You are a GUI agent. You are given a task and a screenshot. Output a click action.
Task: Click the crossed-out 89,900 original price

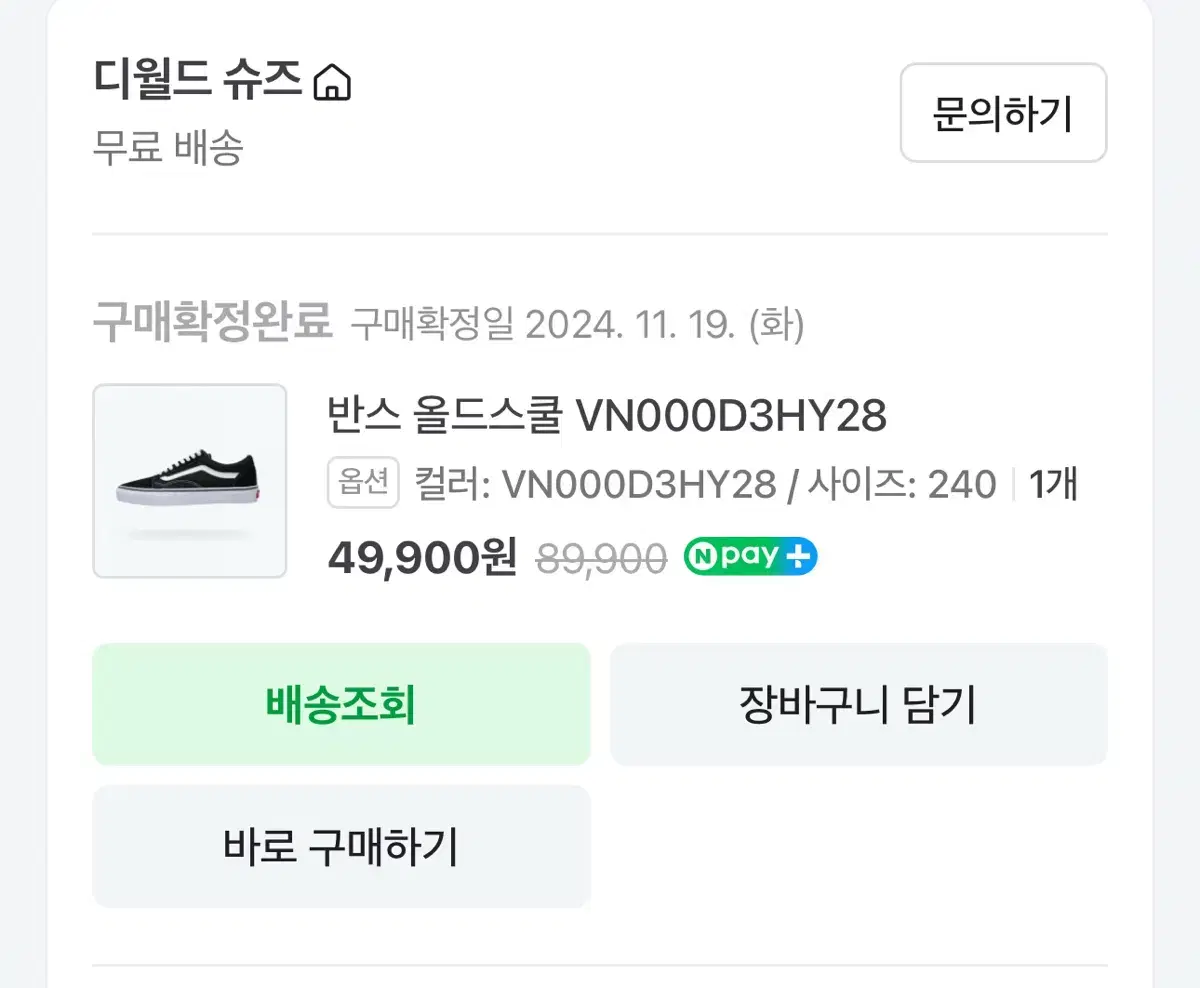pos(602,558)
